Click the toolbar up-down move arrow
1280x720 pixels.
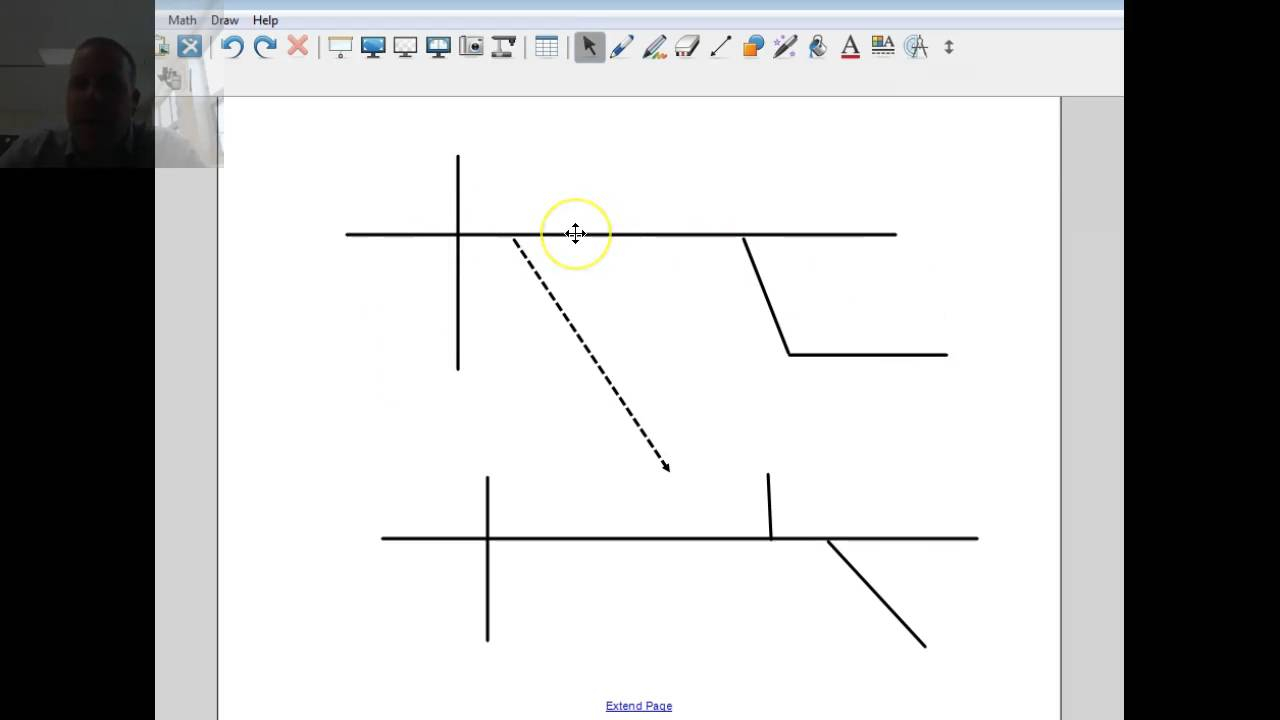[x=949, y=46]
